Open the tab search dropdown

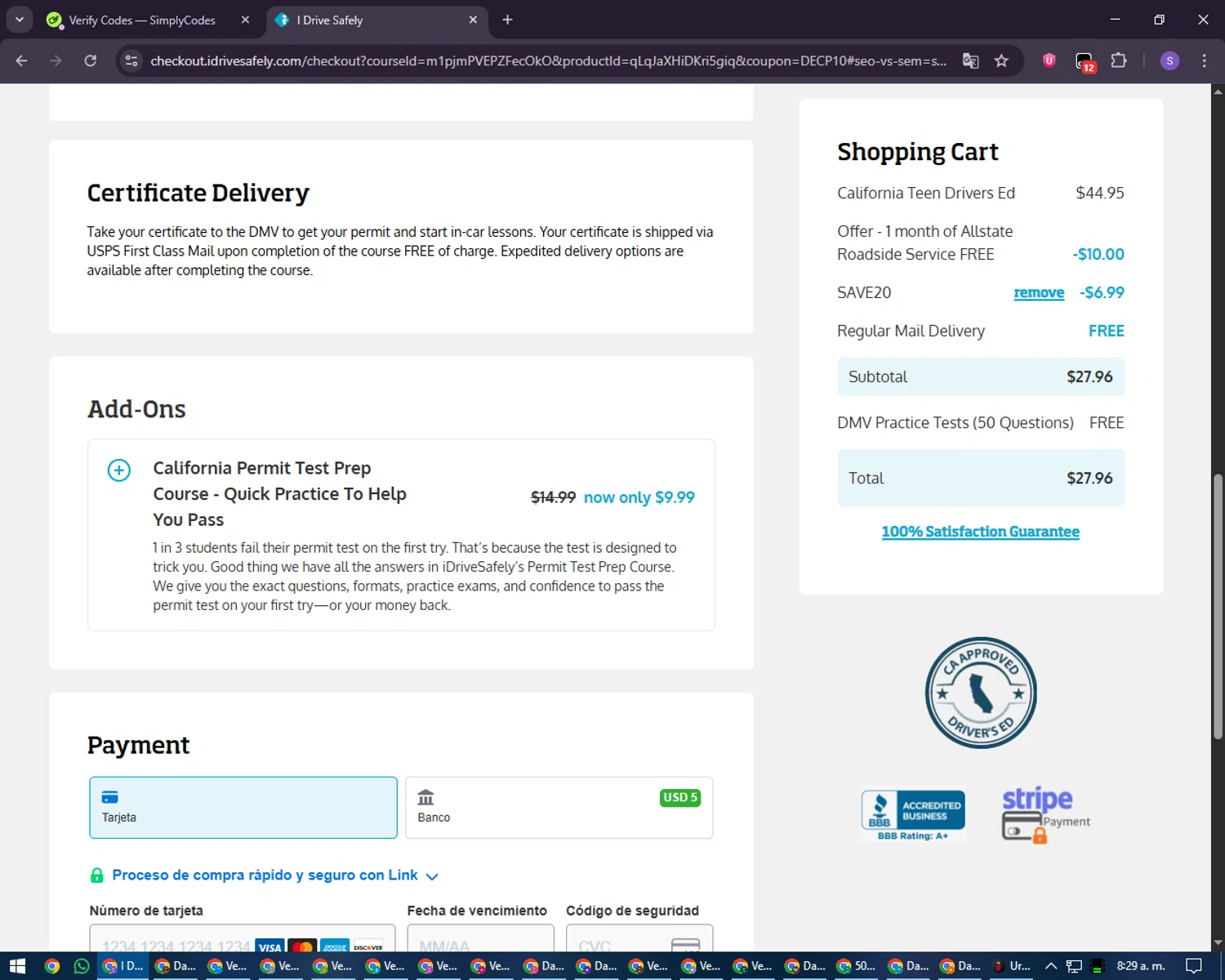tap(20, 20)
